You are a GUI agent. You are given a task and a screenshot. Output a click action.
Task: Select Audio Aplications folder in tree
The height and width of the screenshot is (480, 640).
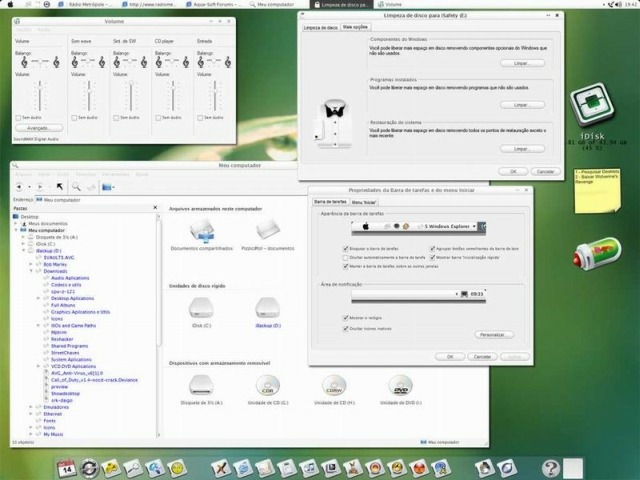click(70, 278)
